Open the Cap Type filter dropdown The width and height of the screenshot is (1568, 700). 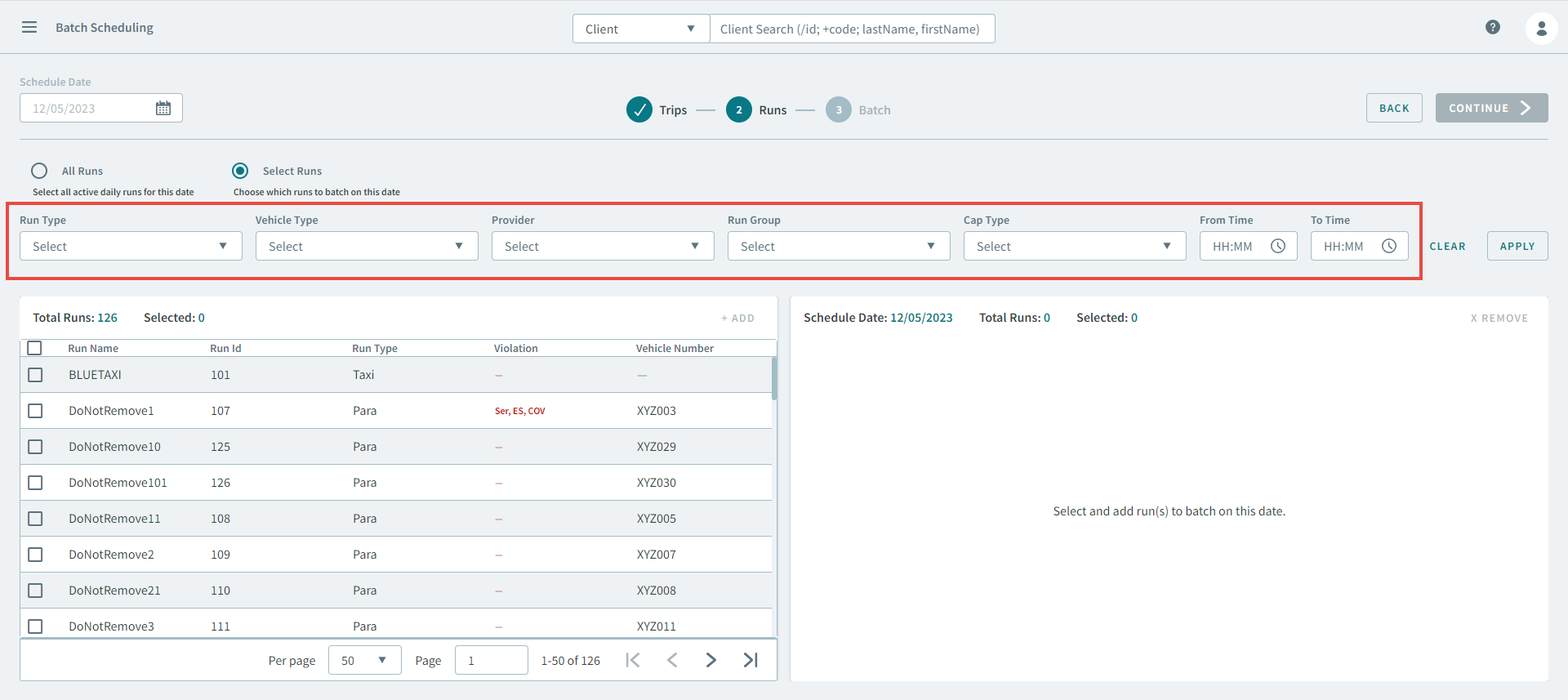click(1075, 246)
